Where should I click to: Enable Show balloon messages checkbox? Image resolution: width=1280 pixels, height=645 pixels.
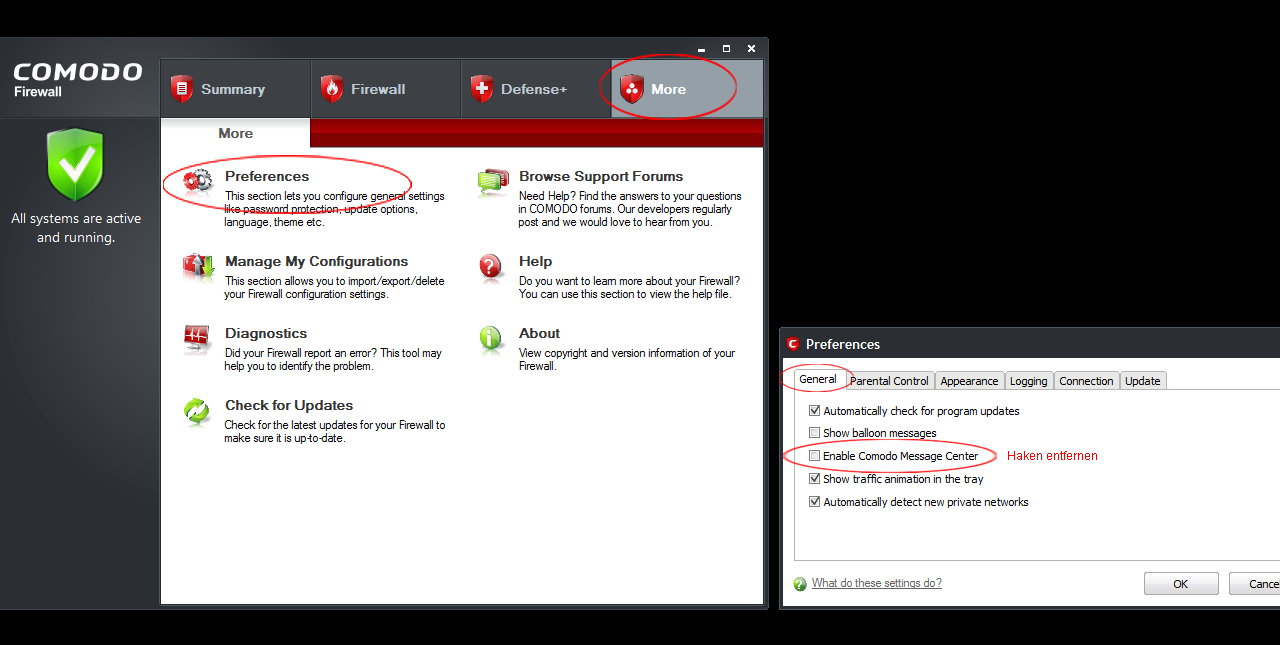(814, 433)
